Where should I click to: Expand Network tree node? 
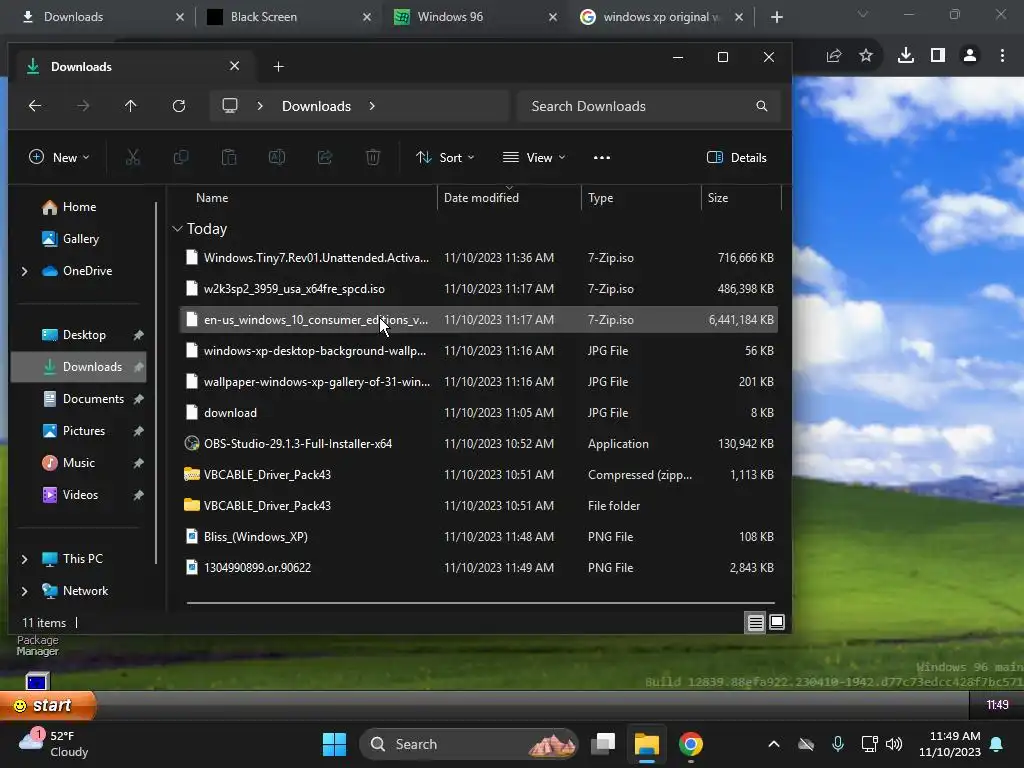tap(24, 591)
